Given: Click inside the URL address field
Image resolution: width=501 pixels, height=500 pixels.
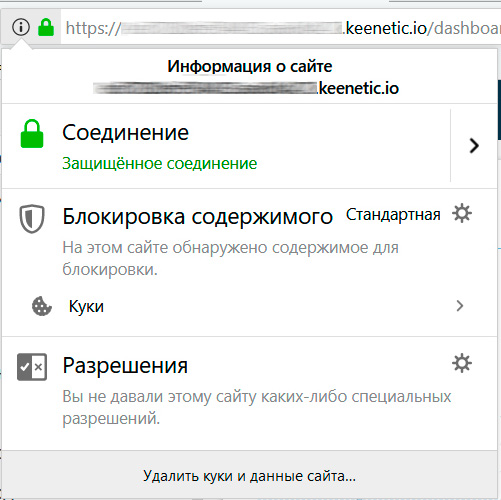Looking at the screenshot, I should coord(281,28).
